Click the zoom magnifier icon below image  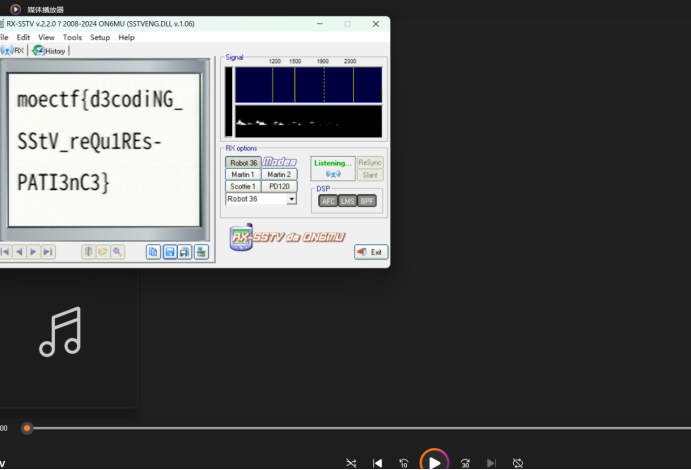point(118,252)
